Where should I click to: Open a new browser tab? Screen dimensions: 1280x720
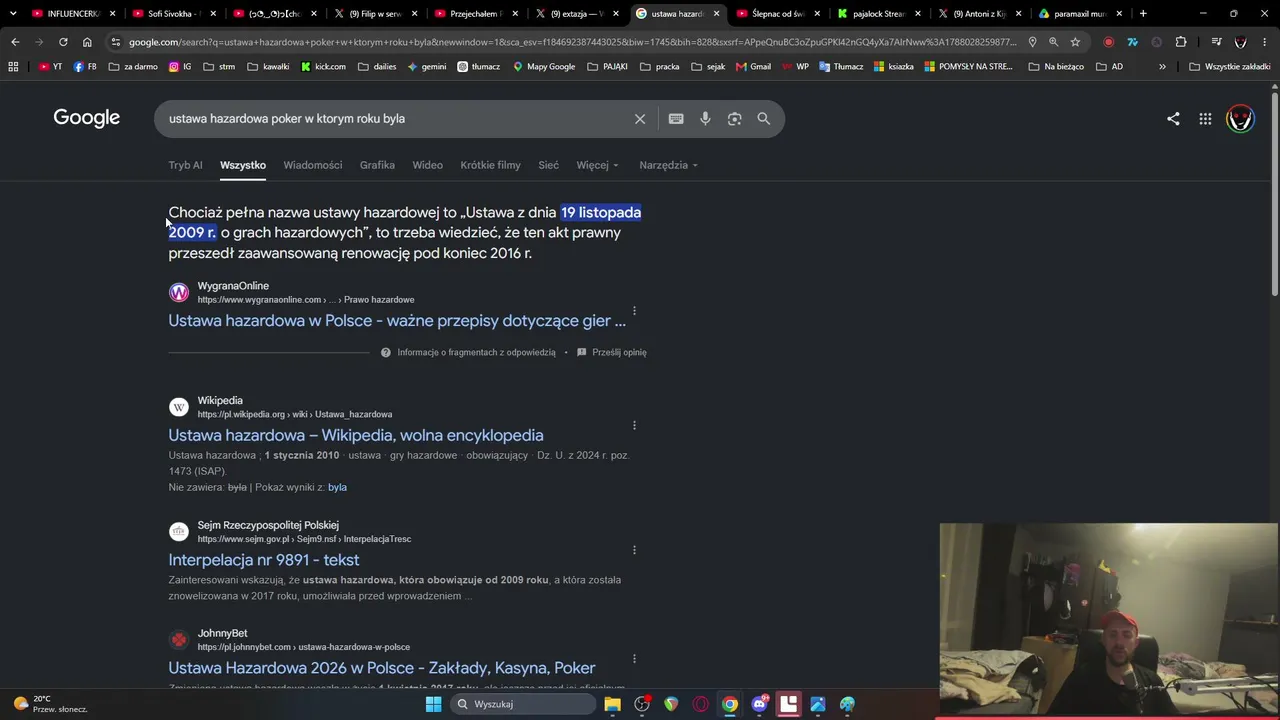1143,14
